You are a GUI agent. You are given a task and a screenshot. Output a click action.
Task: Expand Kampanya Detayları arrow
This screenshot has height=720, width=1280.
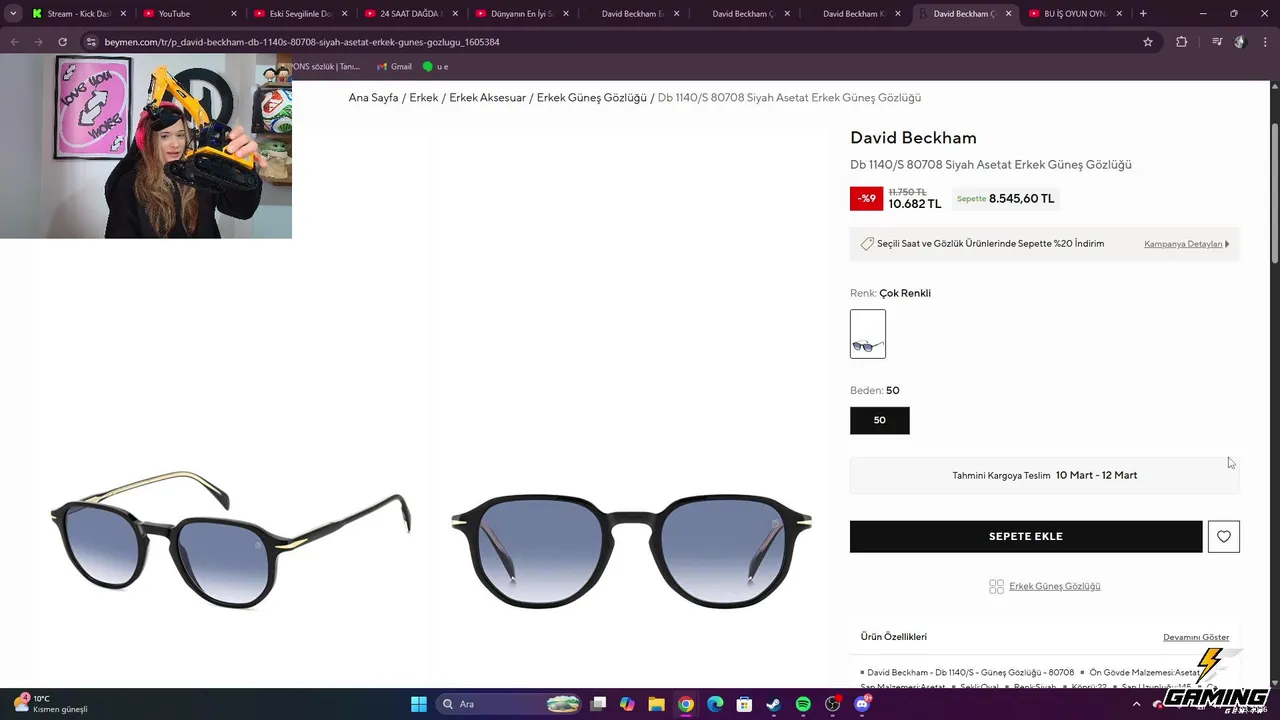(1227, 244)
